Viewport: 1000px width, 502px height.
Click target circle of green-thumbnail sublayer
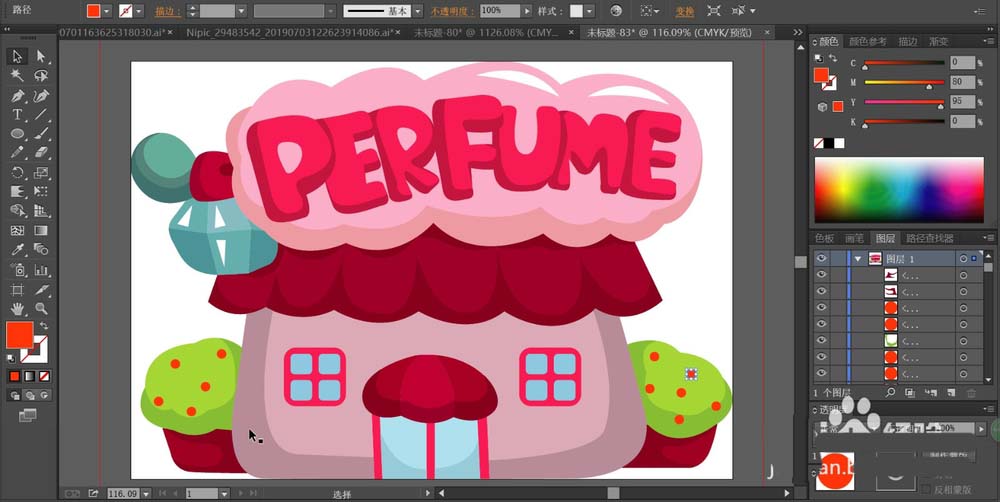(x=963, y=341)
